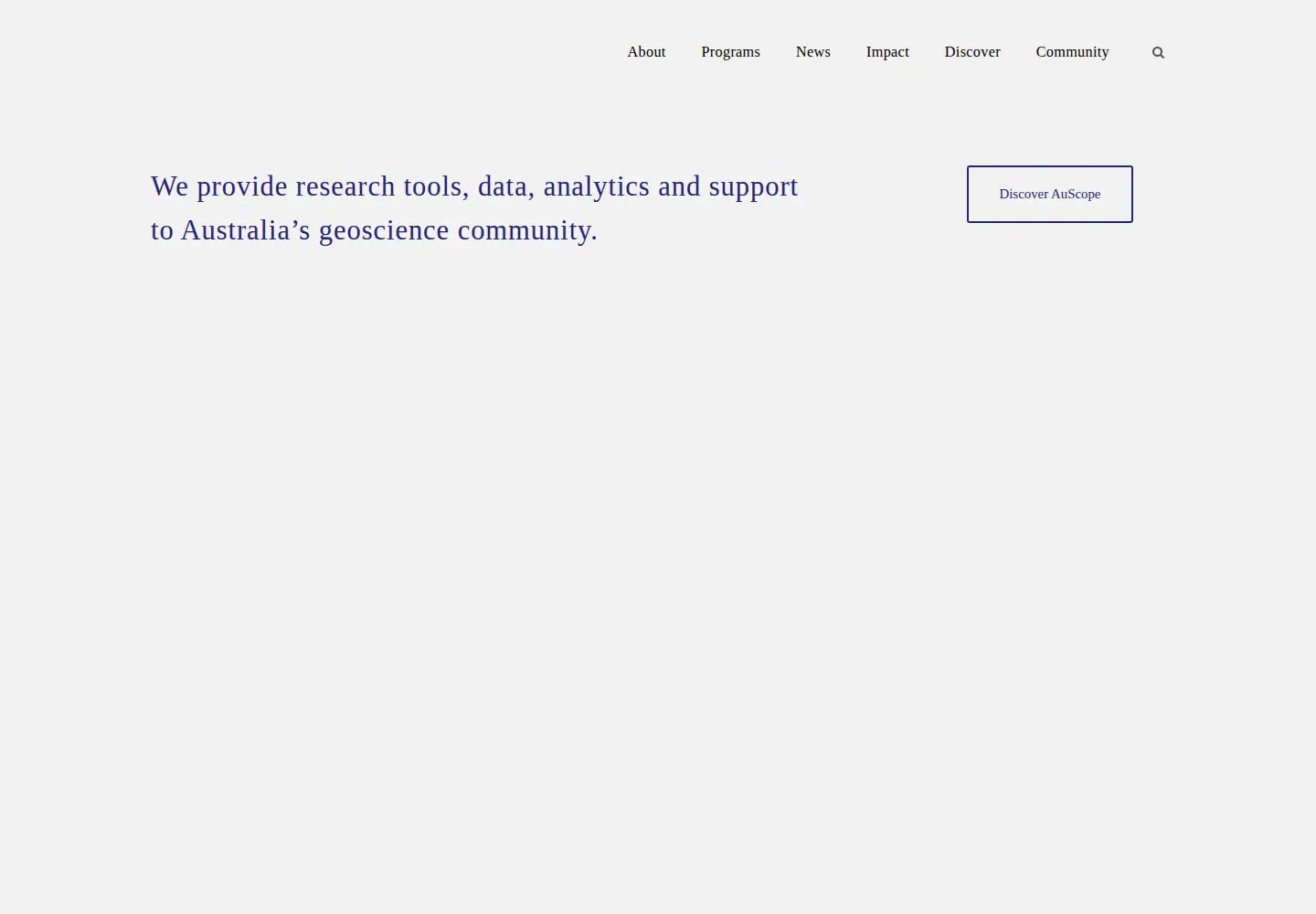Viewport: 1316px width, 914px height.
Task: Open the search magnifier icon
Action: point(1158,53)
